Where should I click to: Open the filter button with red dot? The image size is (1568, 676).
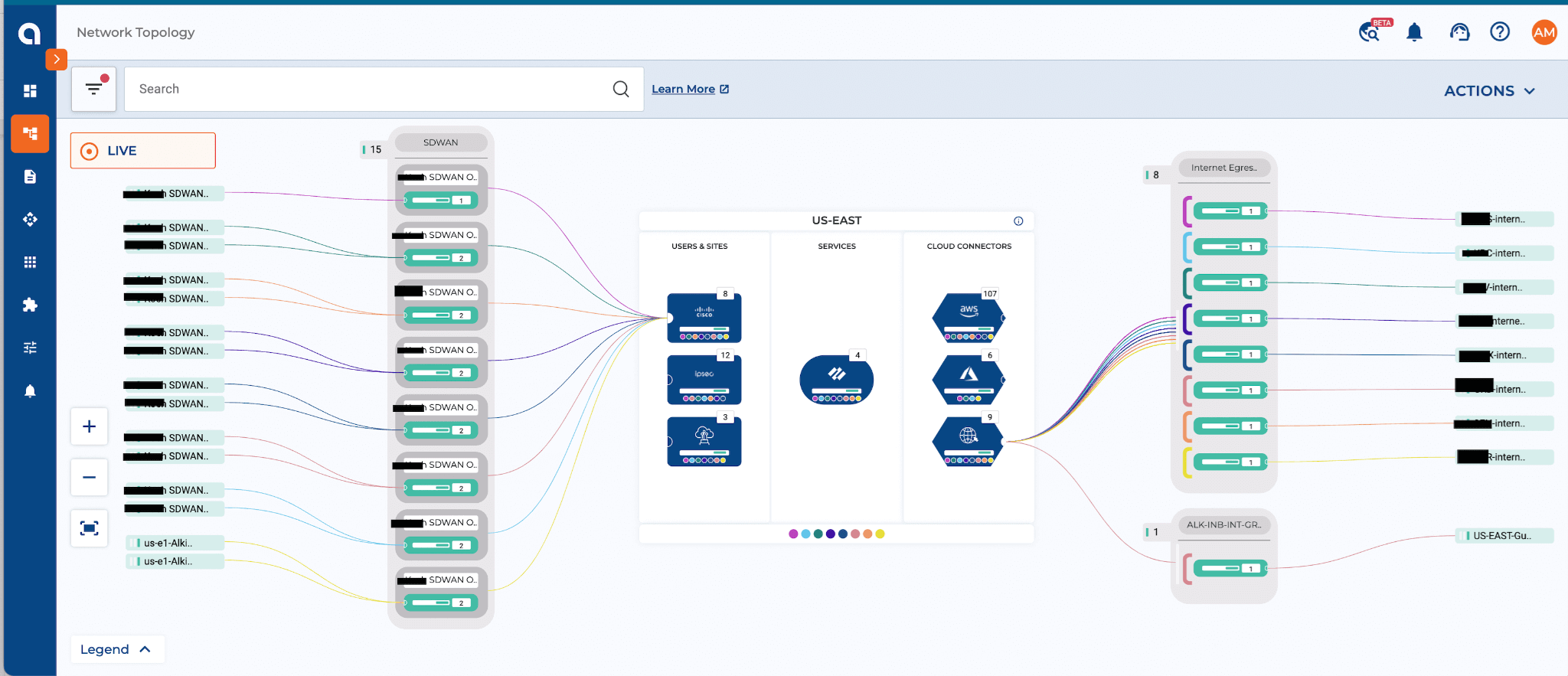(94, 89)
